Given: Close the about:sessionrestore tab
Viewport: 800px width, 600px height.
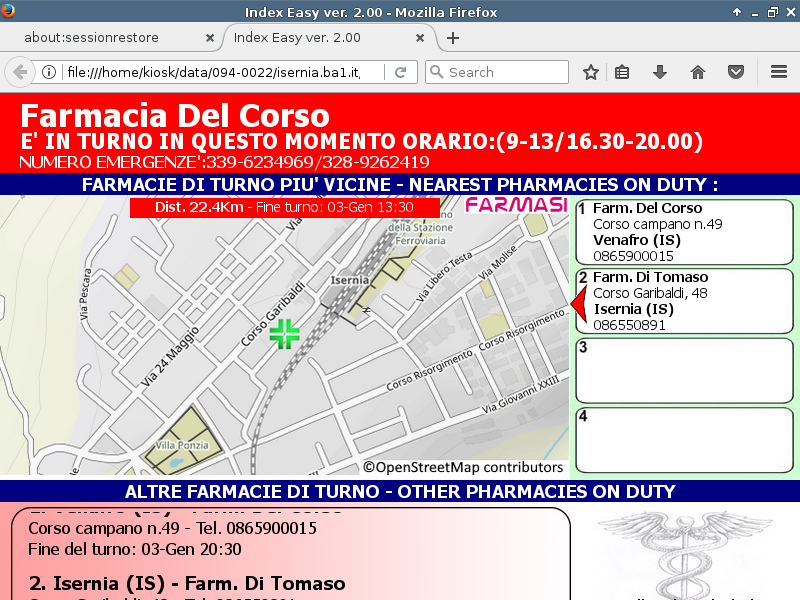Looking at the screenshot, I should point(209,38).
